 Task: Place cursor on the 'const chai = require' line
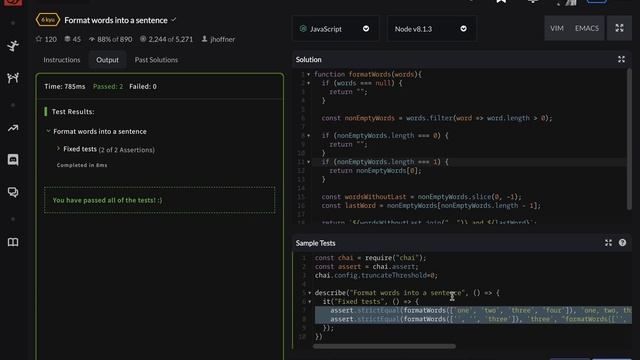[x=370, y=258]
